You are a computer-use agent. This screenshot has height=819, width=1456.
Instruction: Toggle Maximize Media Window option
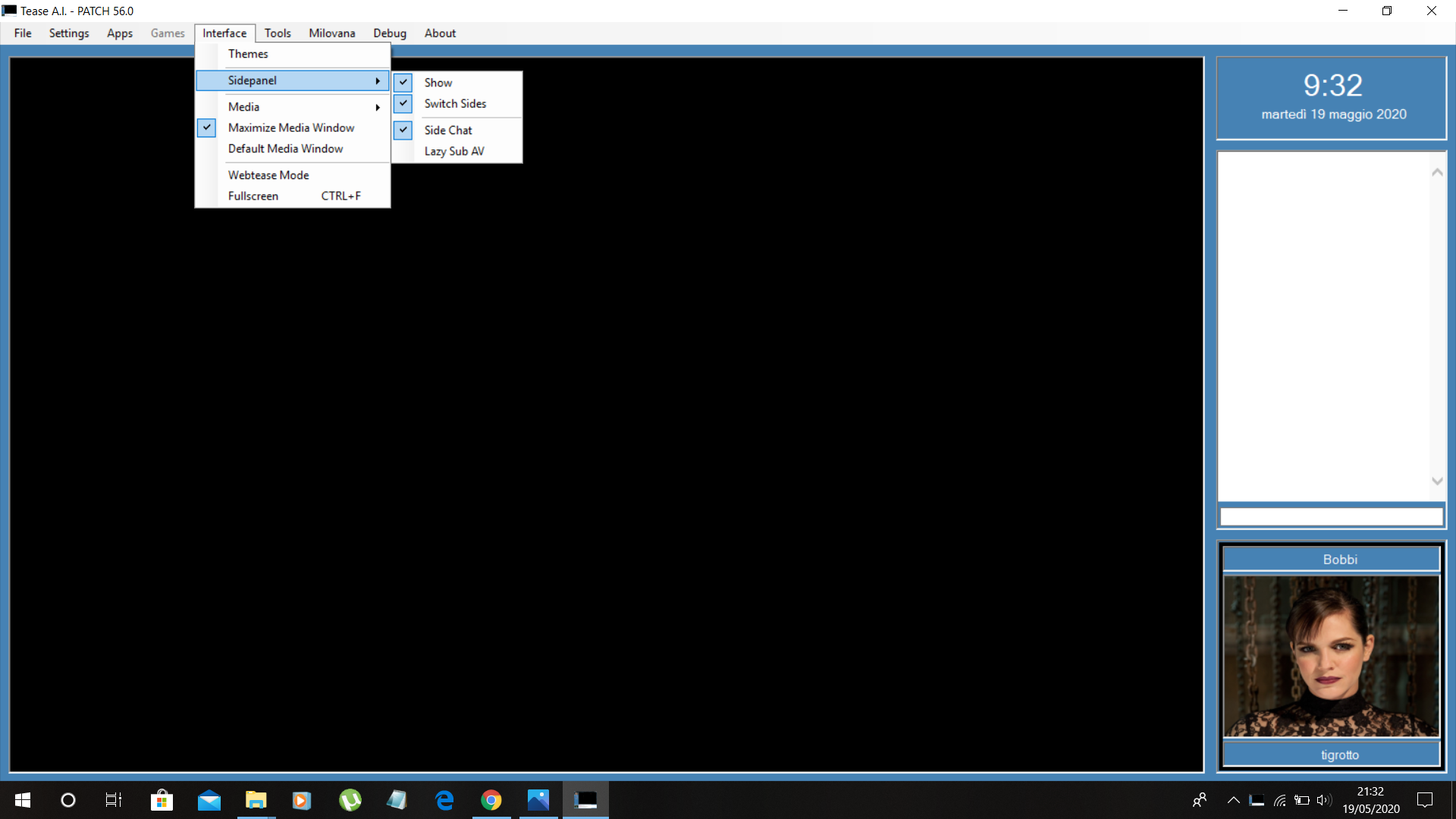293,127
